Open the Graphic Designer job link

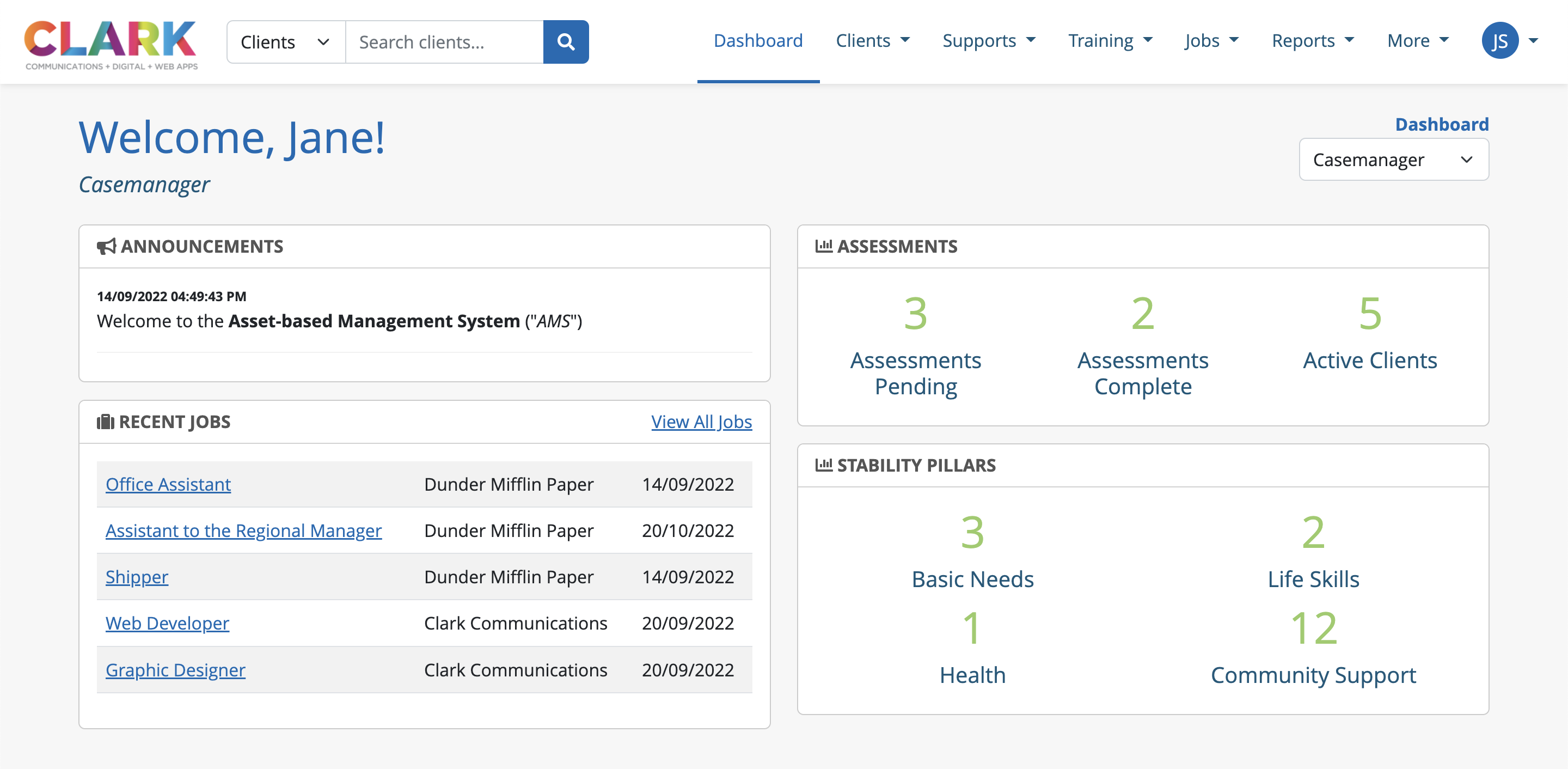pos(175,670)
